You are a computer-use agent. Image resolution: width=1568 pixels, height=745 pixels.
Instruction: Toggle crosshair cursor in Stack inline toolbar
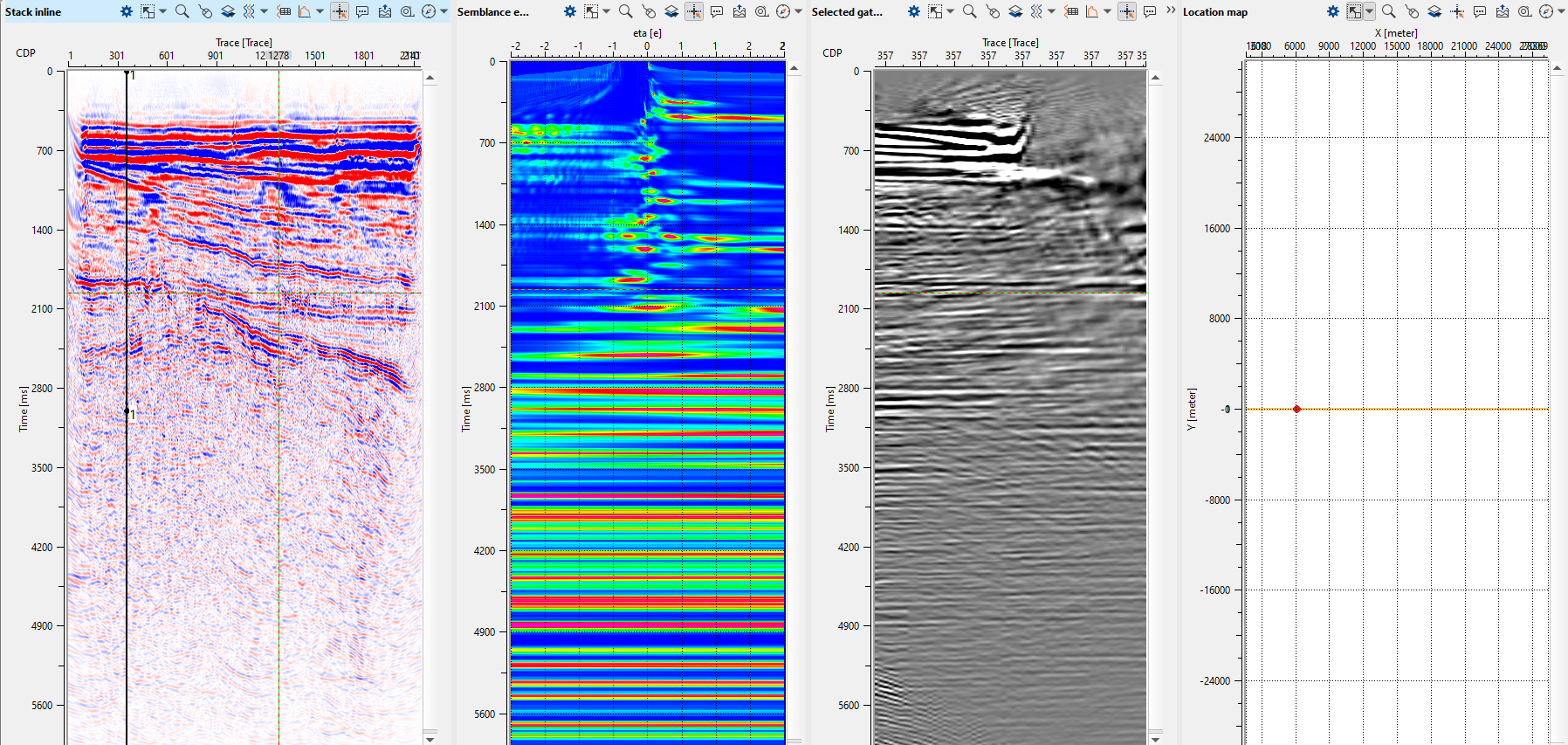tap(340, 11)
